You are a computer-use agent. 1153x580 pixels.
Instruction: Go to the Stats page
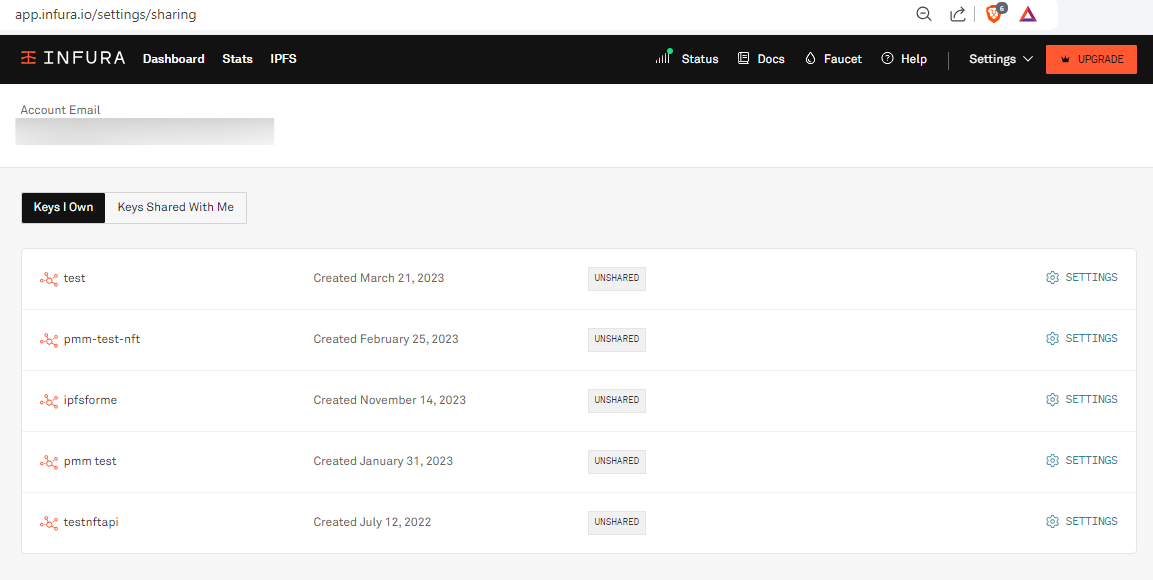[237, 59]
